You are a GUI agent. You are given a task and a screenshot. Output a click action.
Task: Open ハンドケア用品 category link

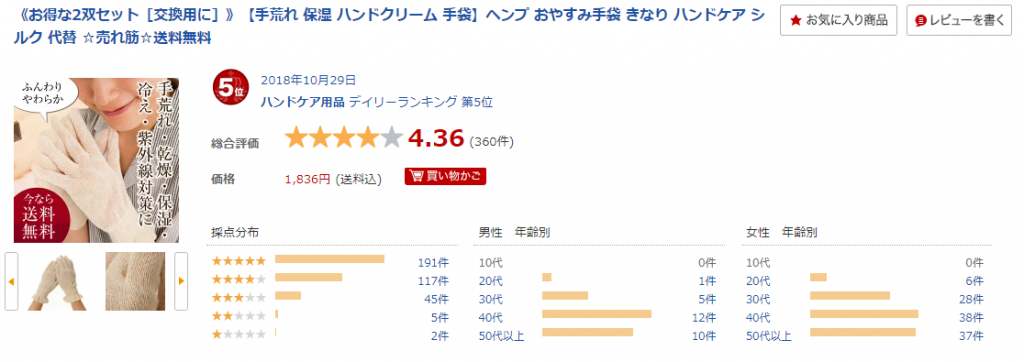click(302, 101)
